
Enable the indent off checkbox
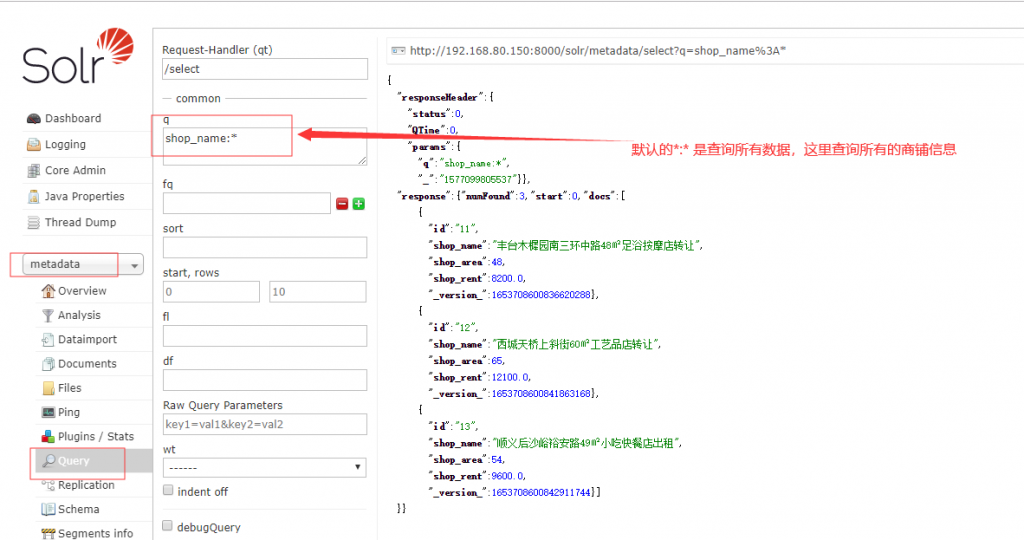[168, 491]
